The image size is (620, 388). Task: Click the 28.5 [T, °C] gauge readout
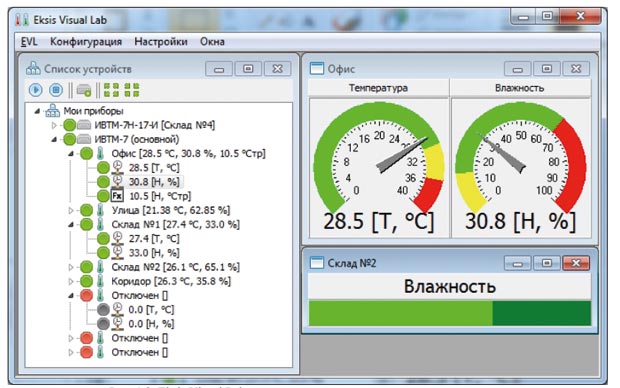click(x=378, y=221)
